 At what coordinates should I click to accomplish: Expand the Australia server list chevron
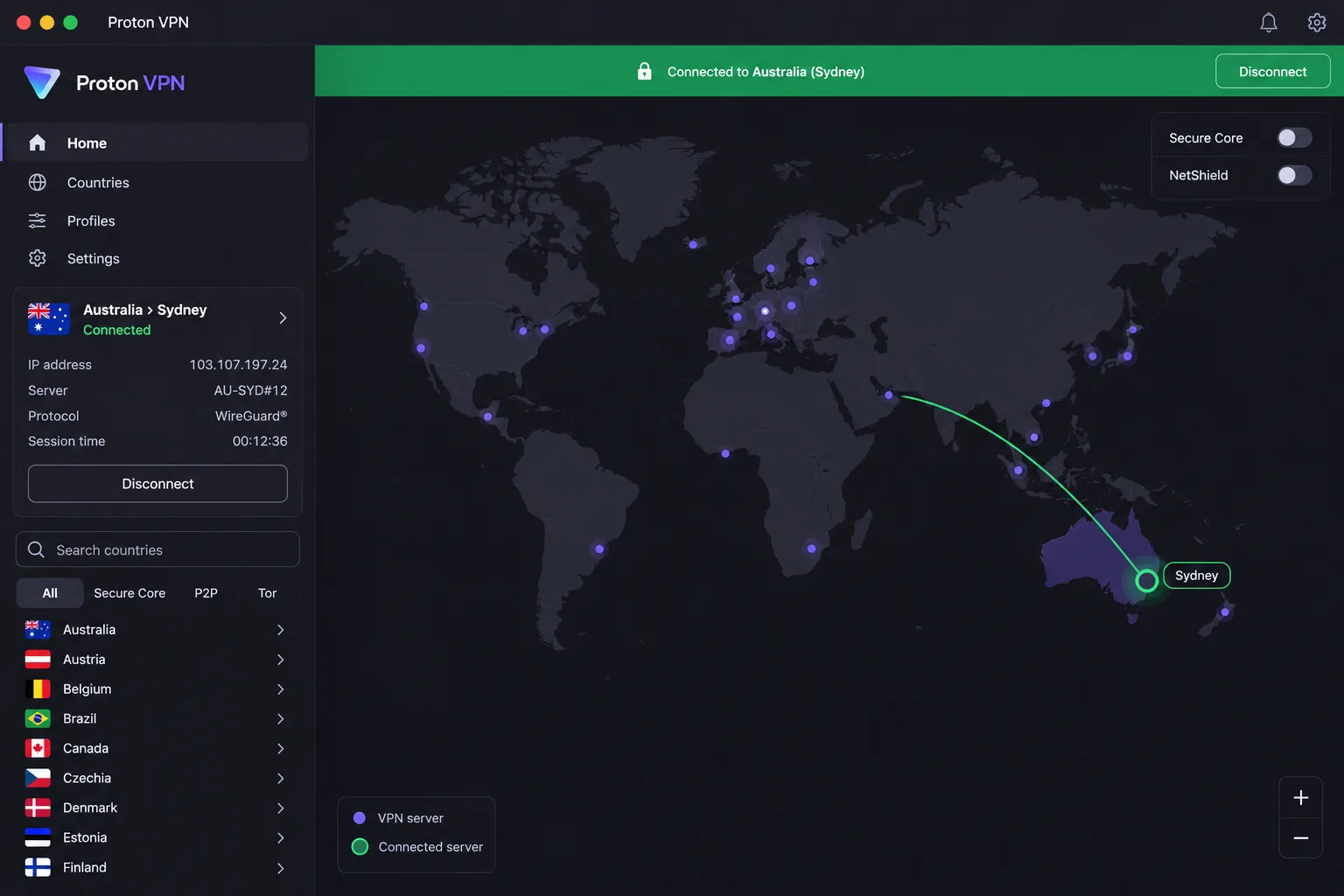click(x=280, y=630)
